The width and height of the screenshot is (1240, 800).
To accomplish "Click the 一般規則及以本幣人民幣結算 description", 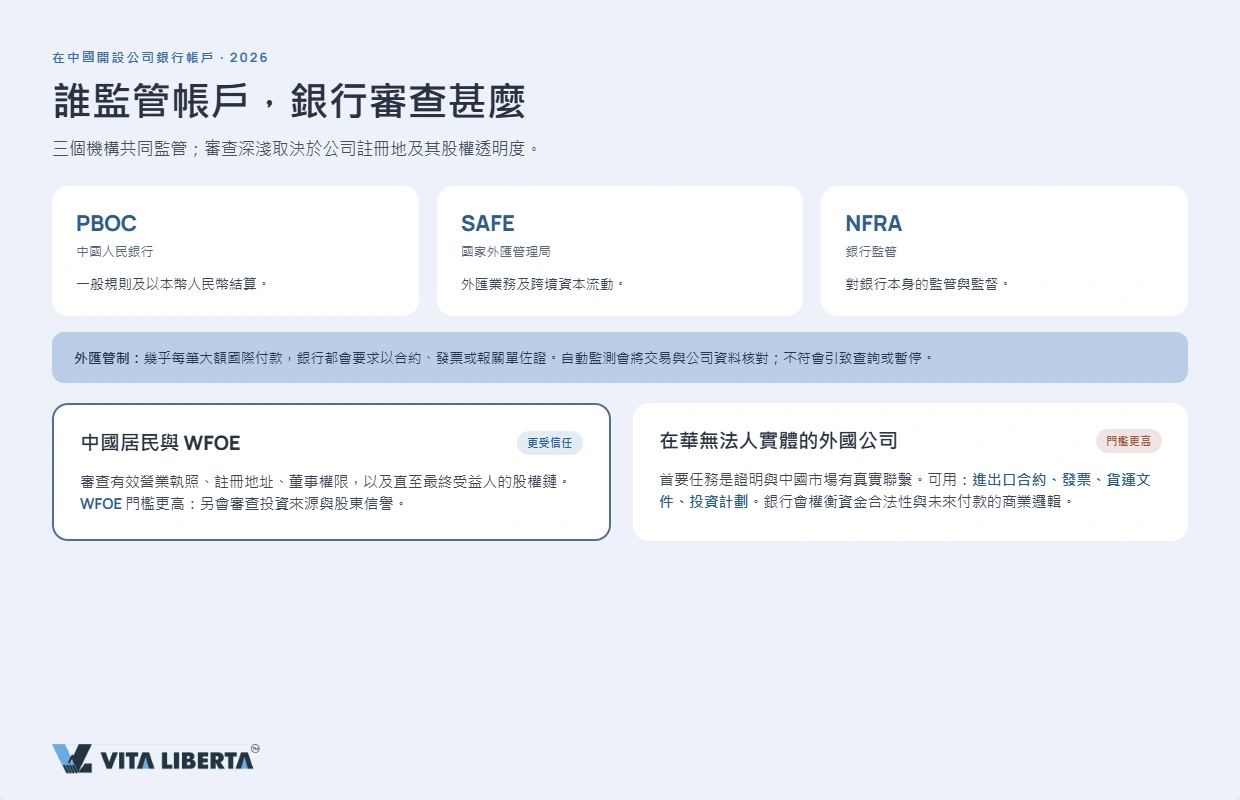I will click(173, 284).
